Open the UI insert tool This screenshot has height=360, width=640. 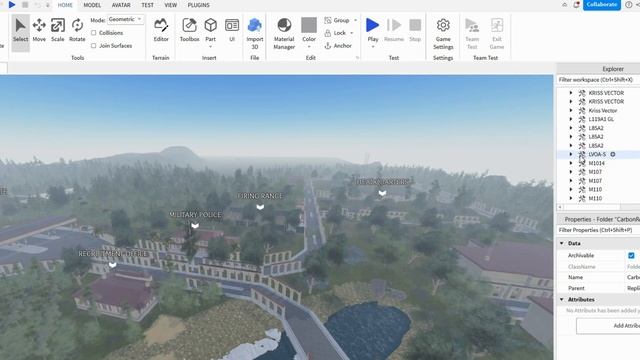pos(232,31)
